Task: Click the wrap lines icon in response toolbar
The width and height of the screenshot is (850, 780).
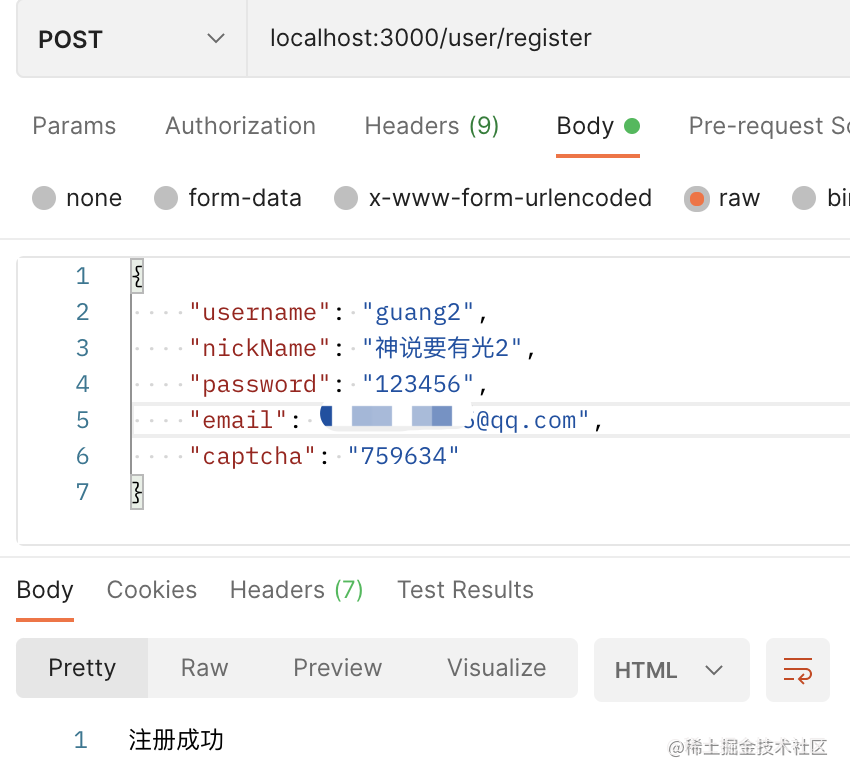Action: pyautogui.click(x=797, y=669)
